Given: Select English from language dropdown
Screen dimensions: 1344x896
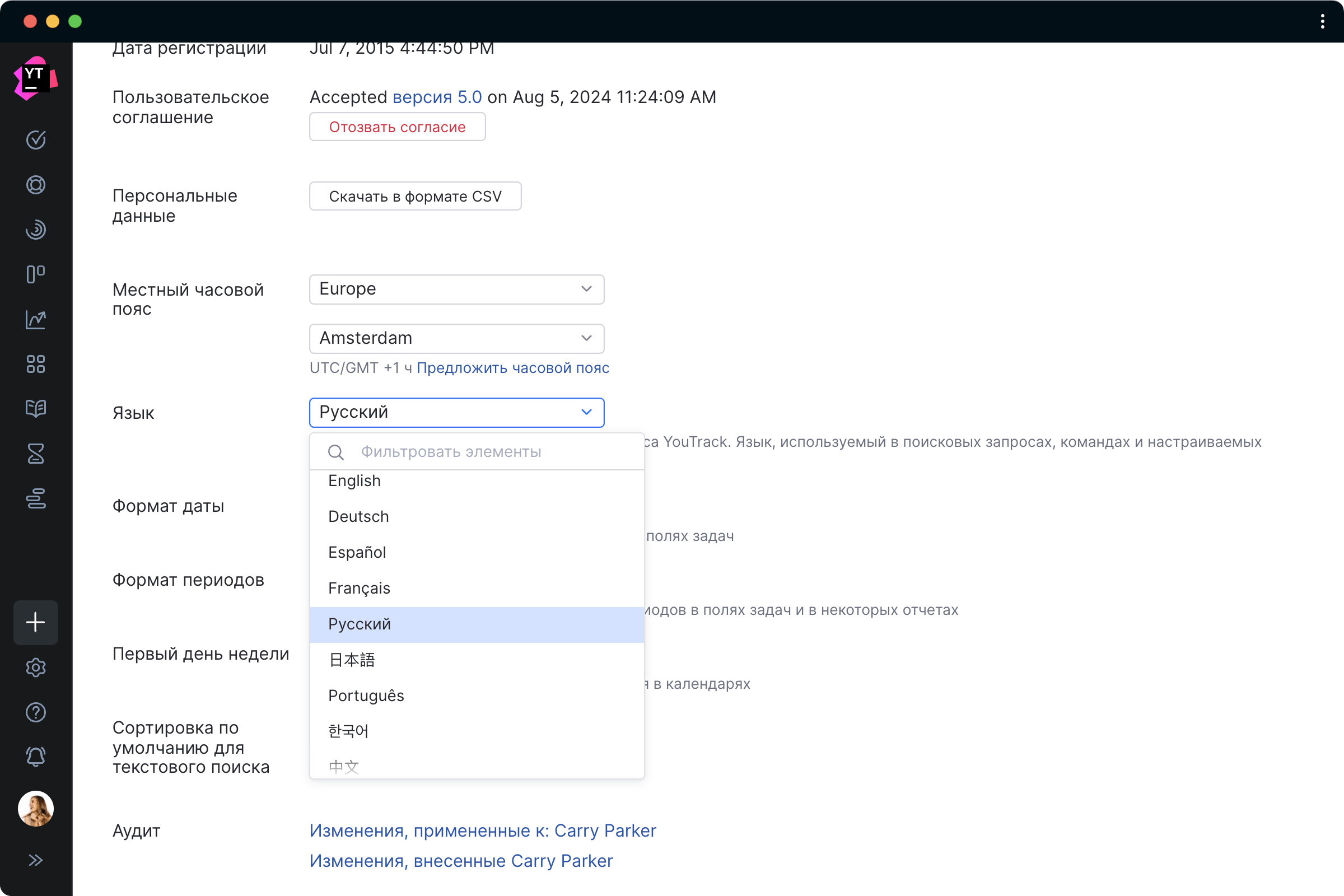Looking at the screenshot, I should (354, 481).
